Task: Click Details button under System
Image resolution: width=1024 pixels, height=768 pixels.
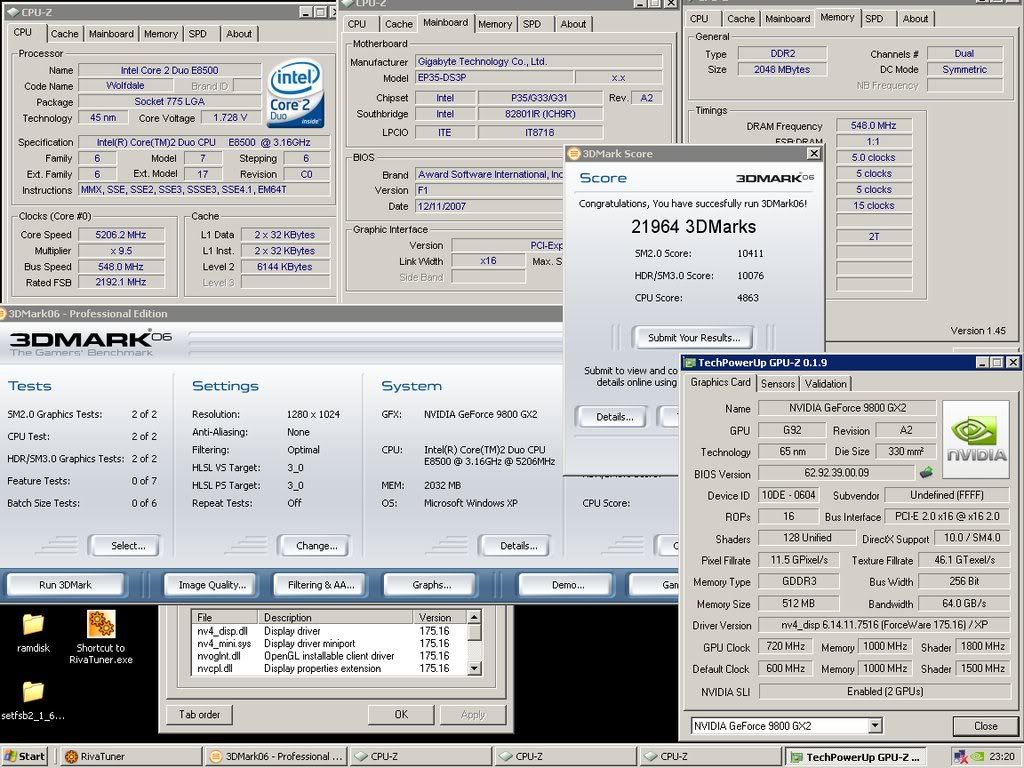Action: 515,545
